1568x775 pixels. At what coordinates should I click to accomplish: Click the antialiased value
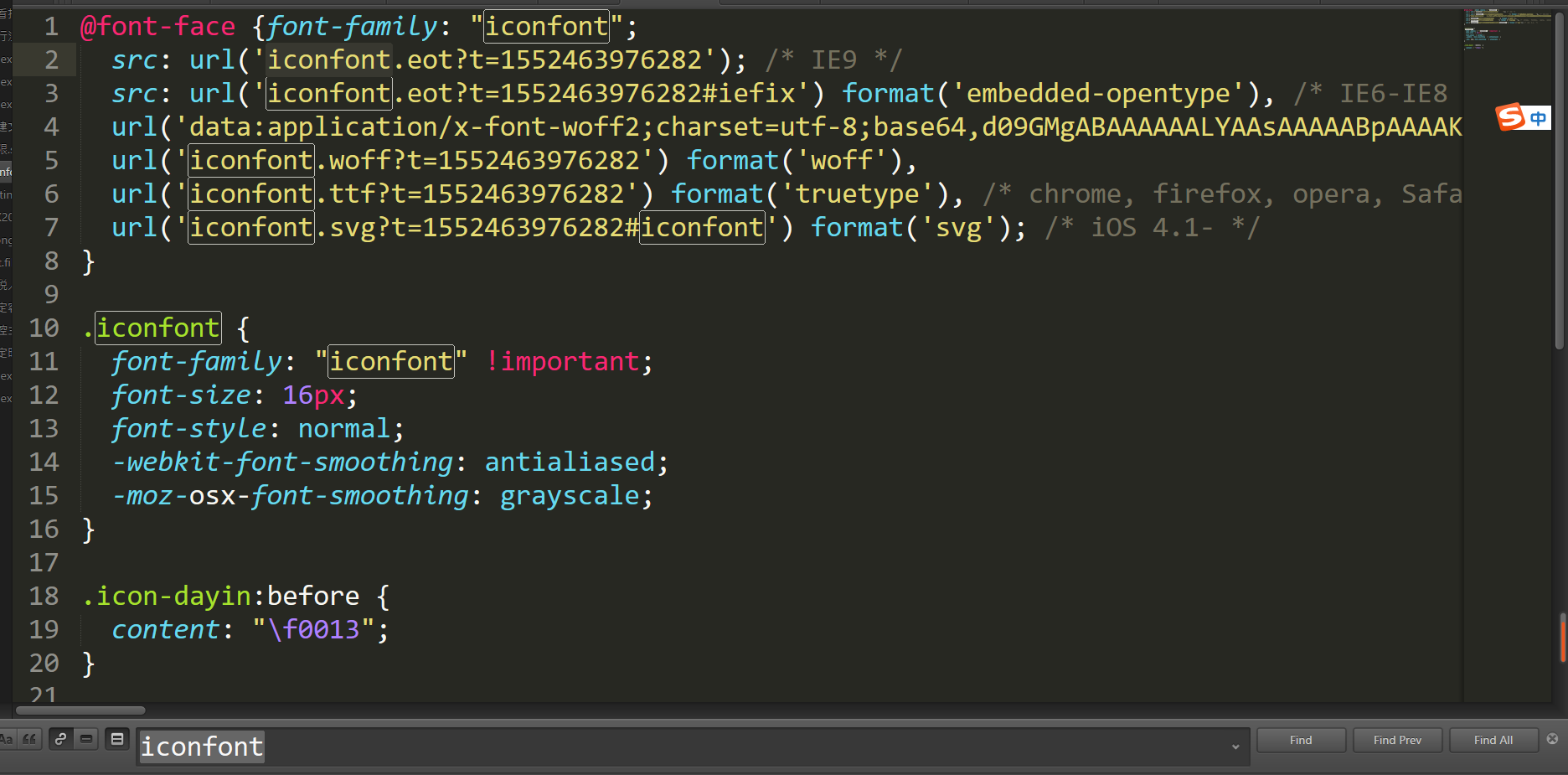click(570, 462)
